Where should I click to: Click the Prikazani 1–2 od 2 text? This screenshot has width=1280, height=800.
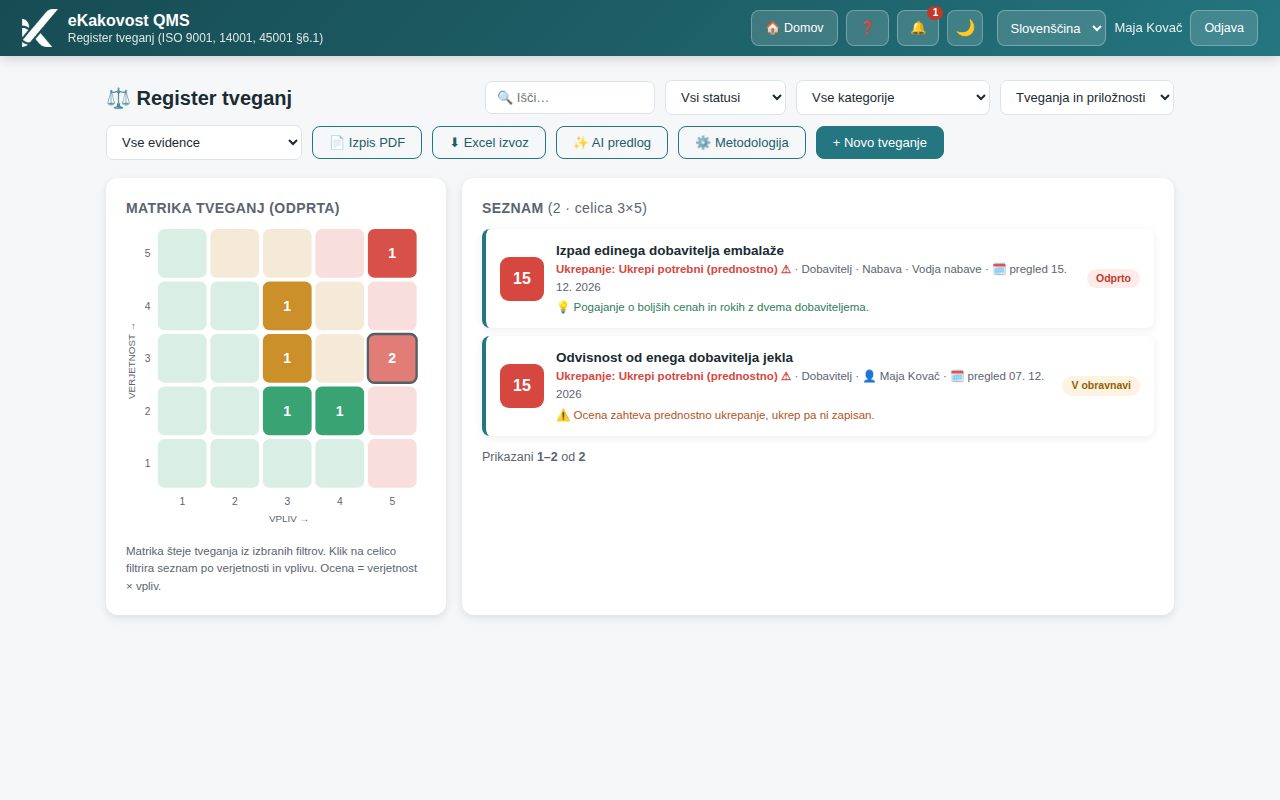534,457
